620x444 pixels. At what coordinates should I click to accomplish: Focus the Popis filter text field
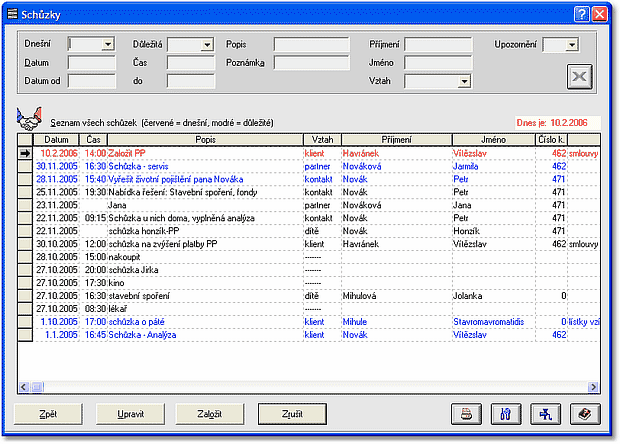pos(311,45)
